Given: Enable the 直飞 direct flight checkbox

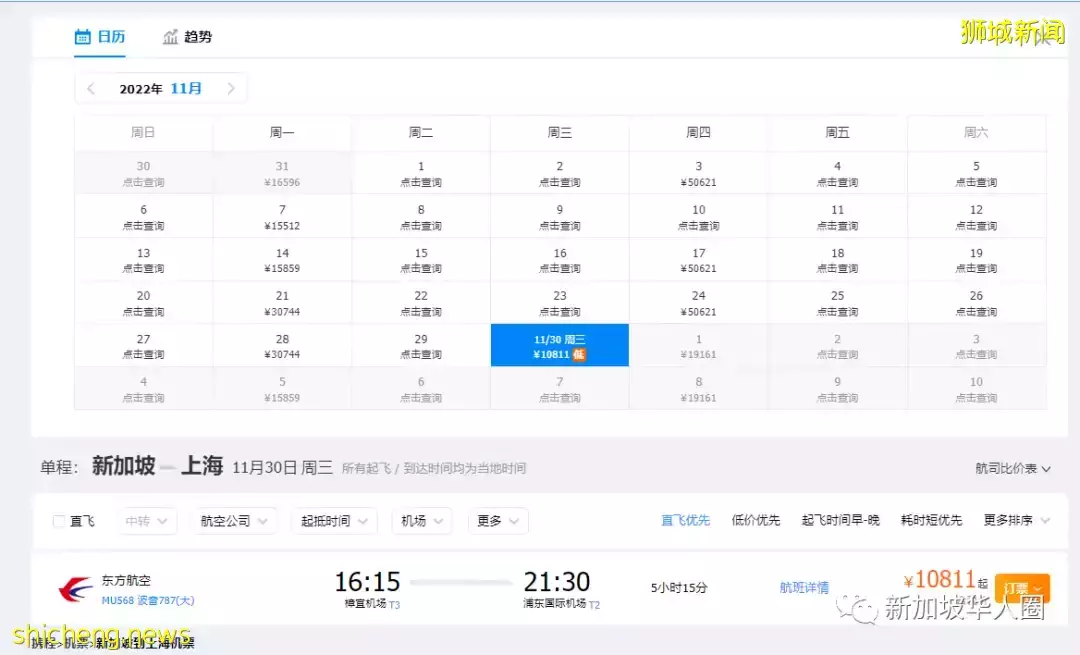Looking at the screenshot, I should 58,521.
